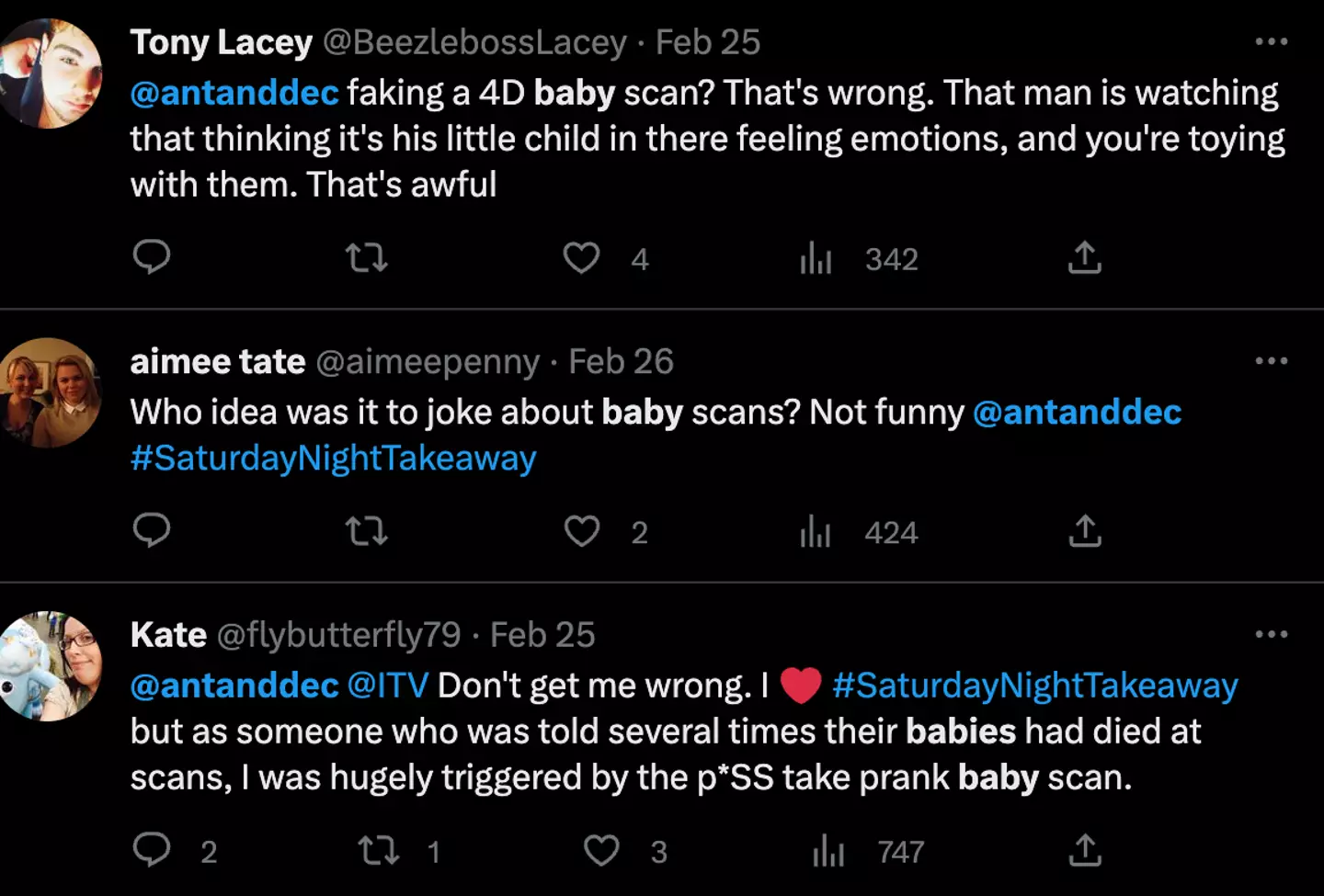Open the #SaturdayNightTakeaway hashtag
This screenshot has width=1324, height=896.
[333, 458]
